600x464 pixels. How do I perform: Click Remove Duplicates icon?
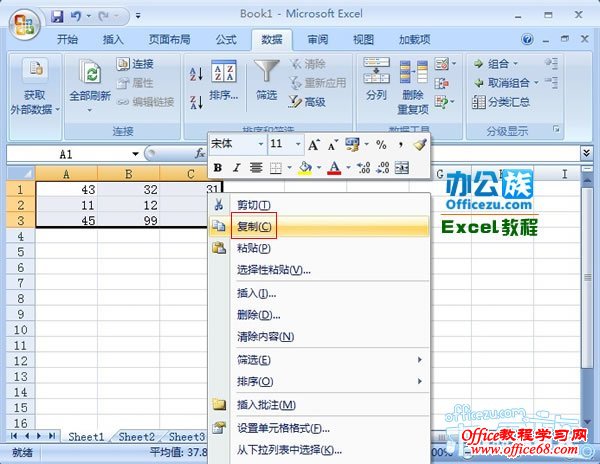[x=414, y=72]
